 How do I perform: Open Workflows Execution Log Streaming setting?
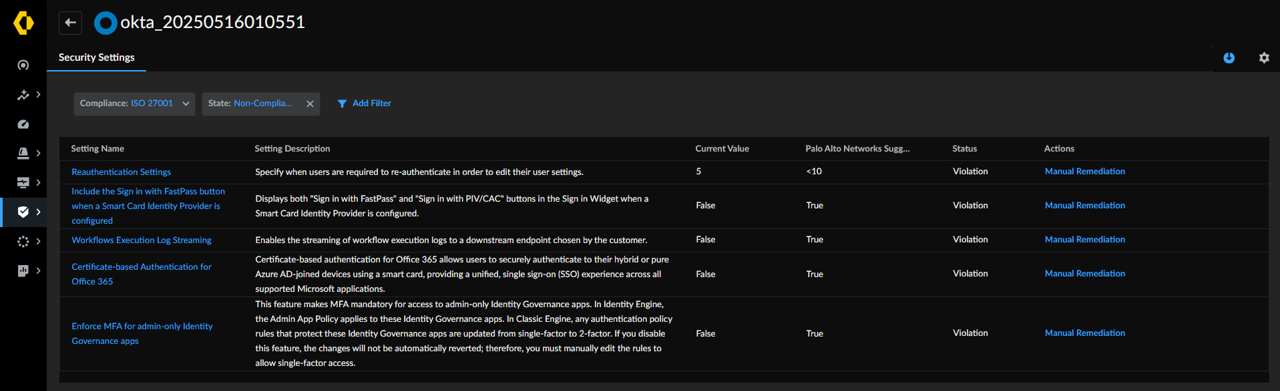click(141, 240)
